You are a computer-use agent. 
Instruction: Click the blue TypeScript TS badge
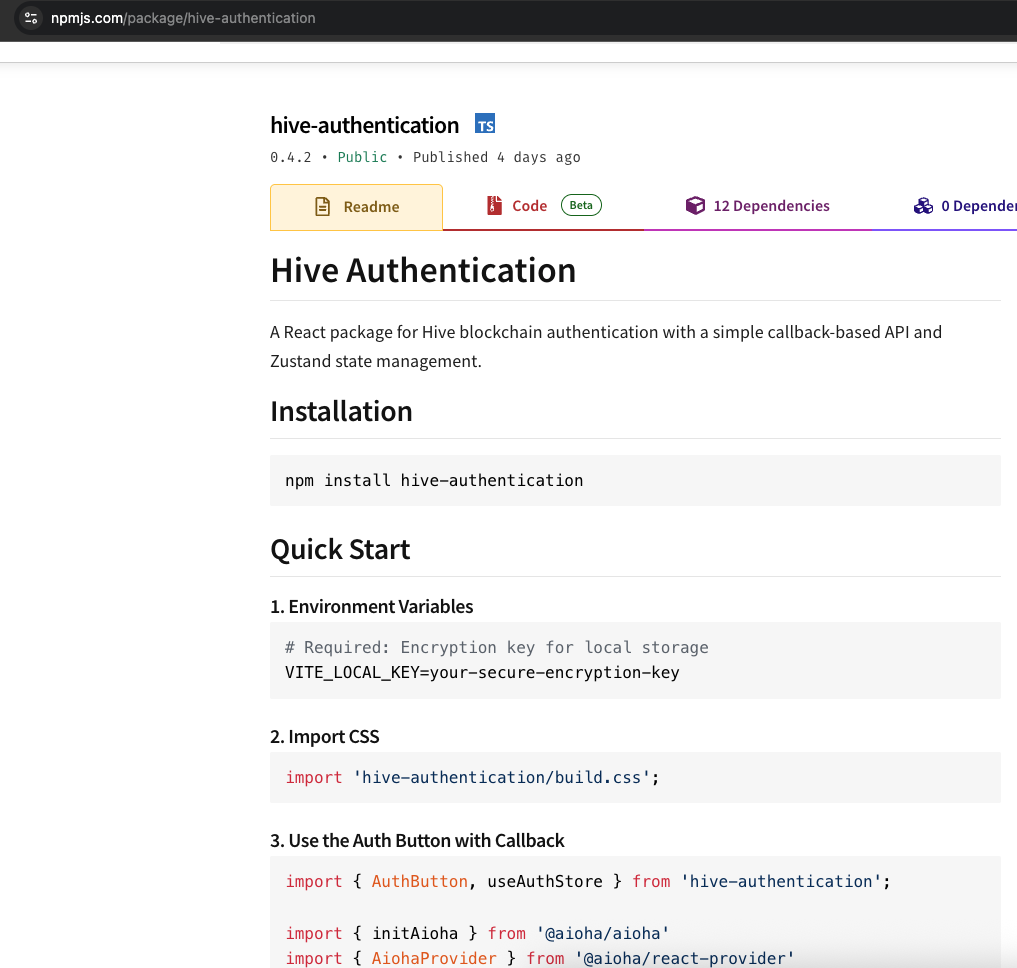coord(485,125)
